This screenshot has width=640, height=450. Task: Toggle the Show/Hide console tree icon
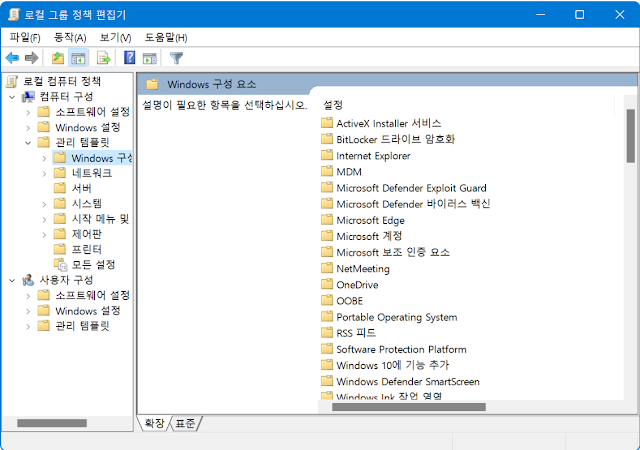tap(78, 58)
